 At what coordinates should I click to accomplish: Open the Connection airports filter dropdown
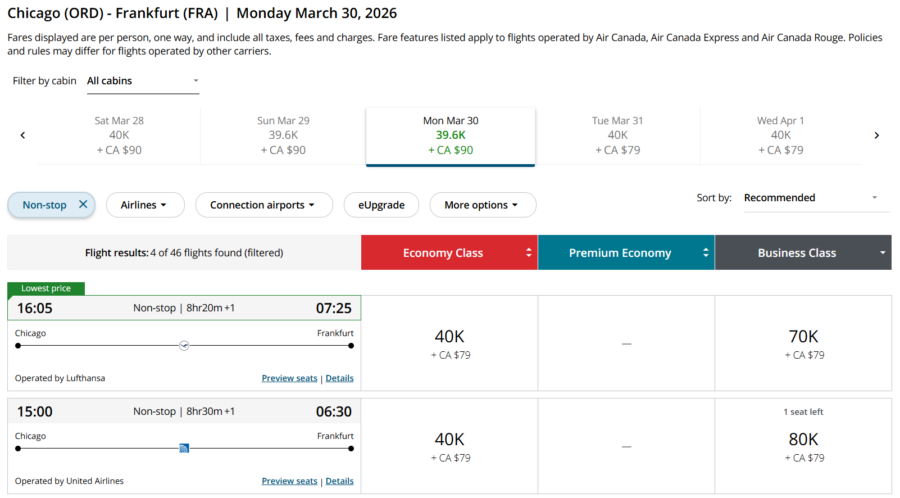(x=263, y=205)
